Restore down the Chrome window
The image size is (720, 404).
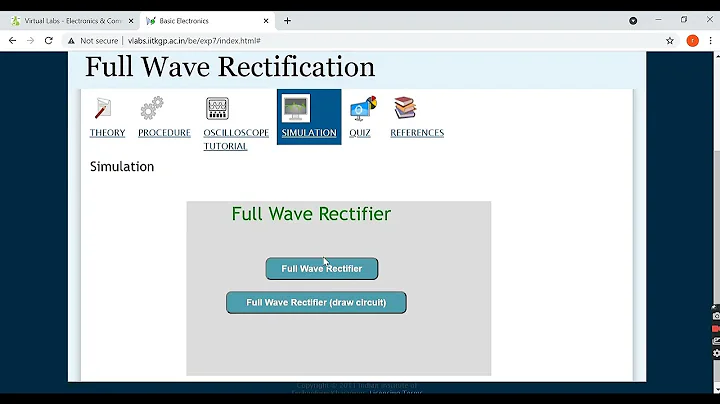pyautogui.click(x=684, y=20)
